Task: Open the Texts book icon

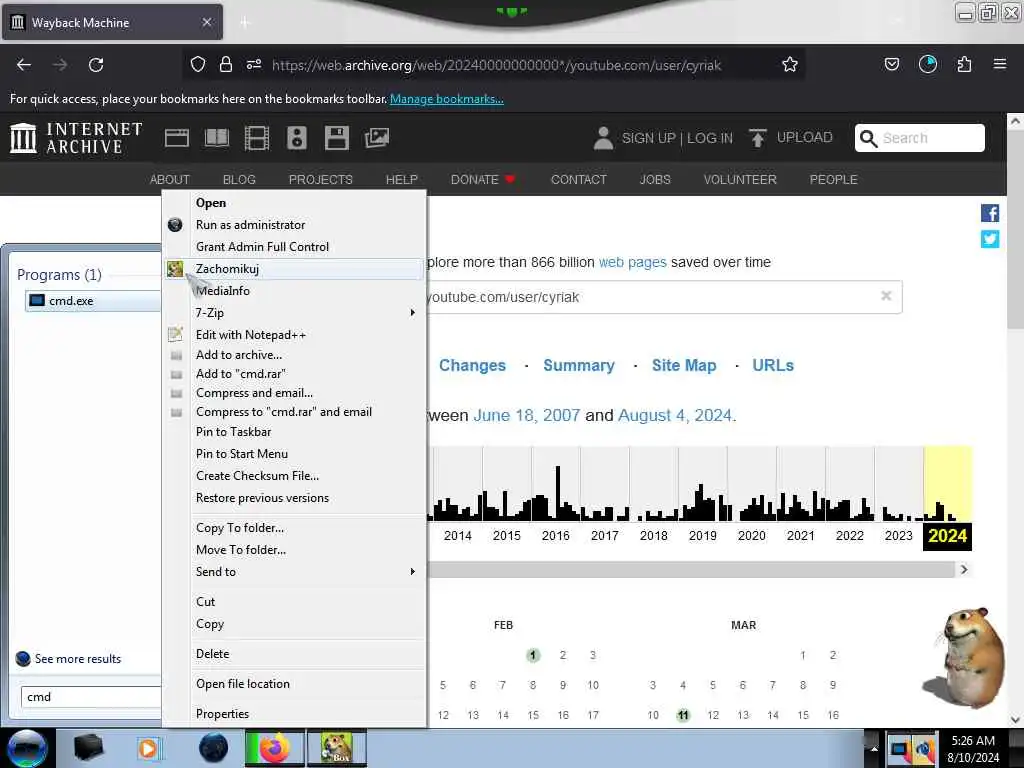Action: coord(217,138)
